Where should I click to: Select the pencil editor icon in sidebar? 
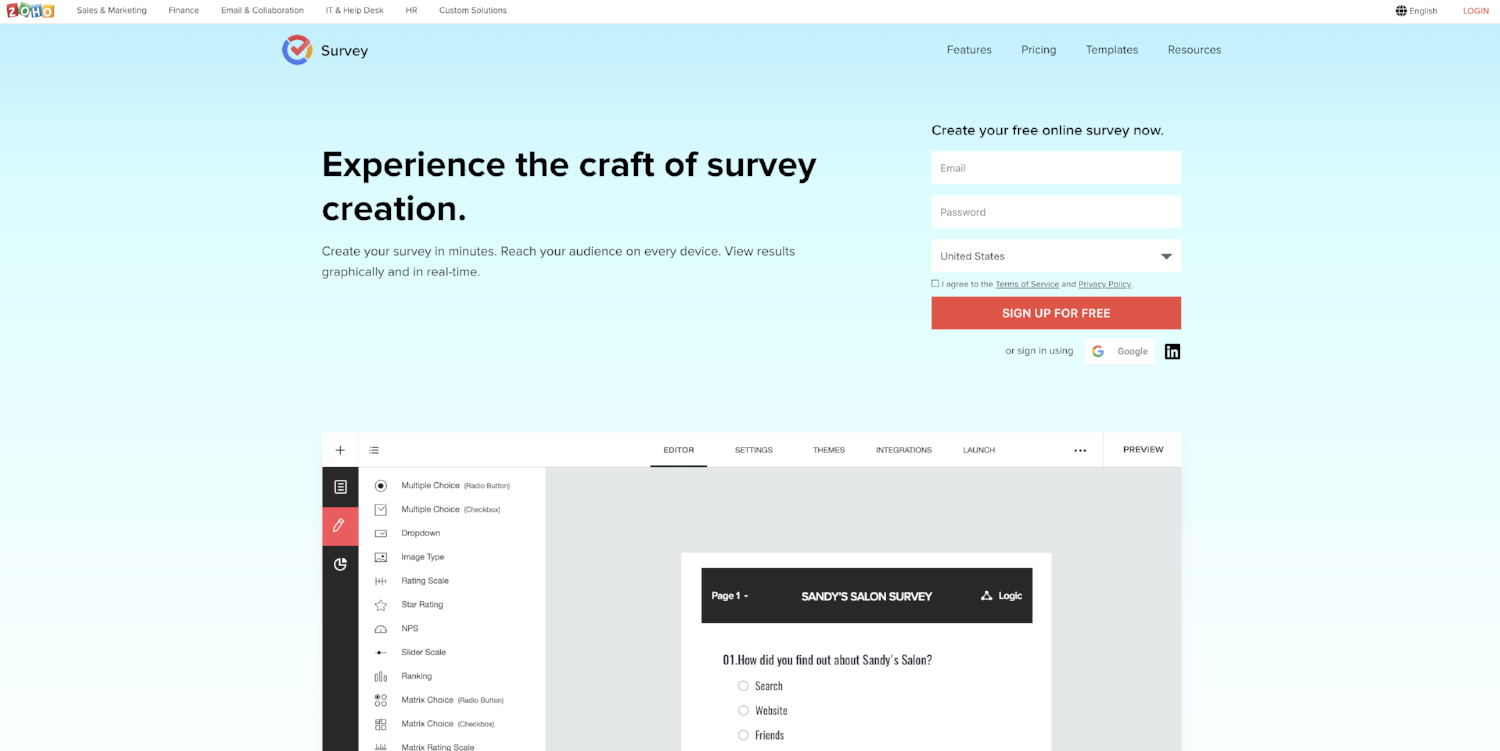pos(340,525)
